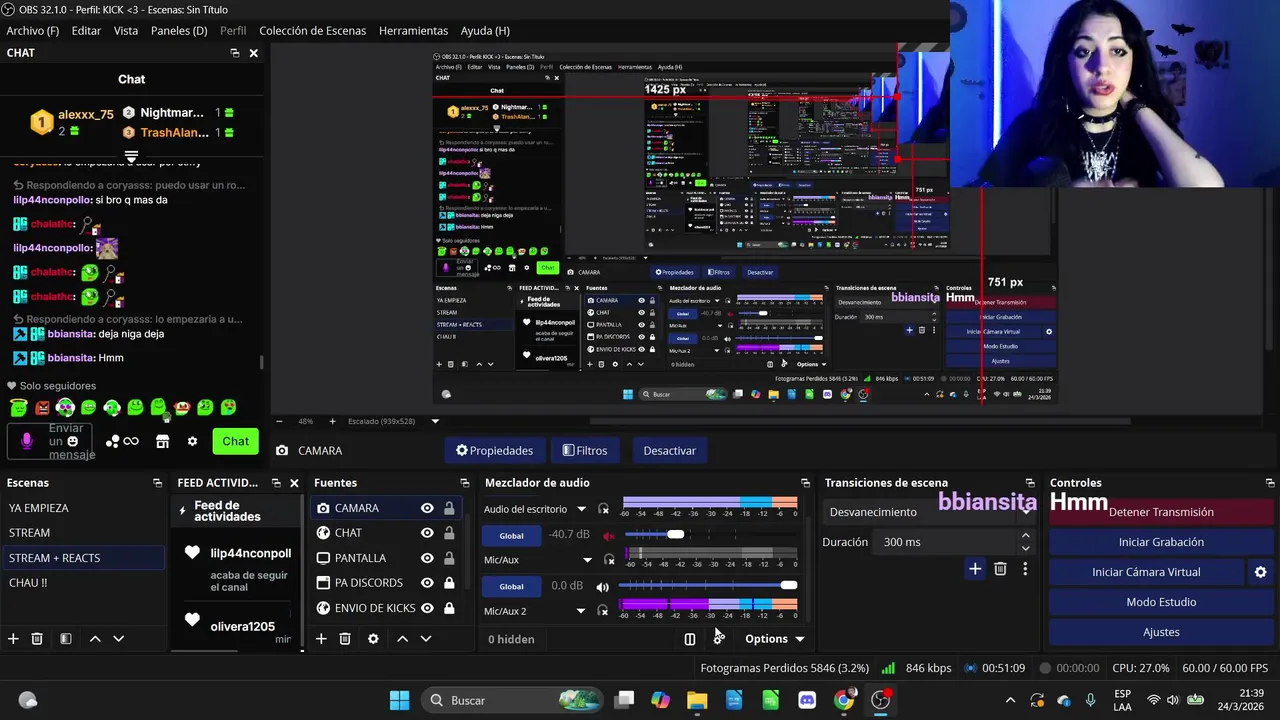Click the microphone icon in chat box
This screenshot has width=1280, height=720.
pos(27,441)
